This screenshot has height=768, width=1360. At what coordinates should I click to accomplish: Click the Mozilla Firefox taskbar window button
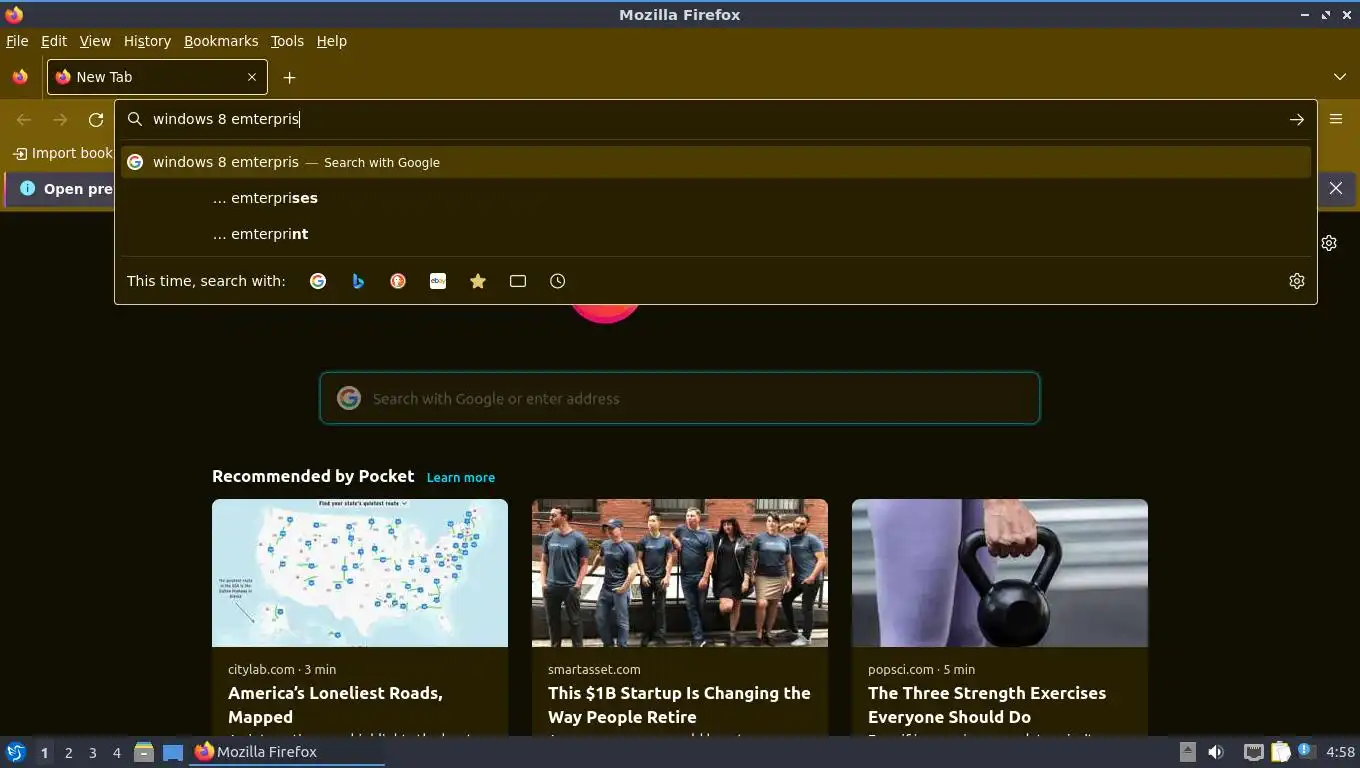(x=288, y=752)
